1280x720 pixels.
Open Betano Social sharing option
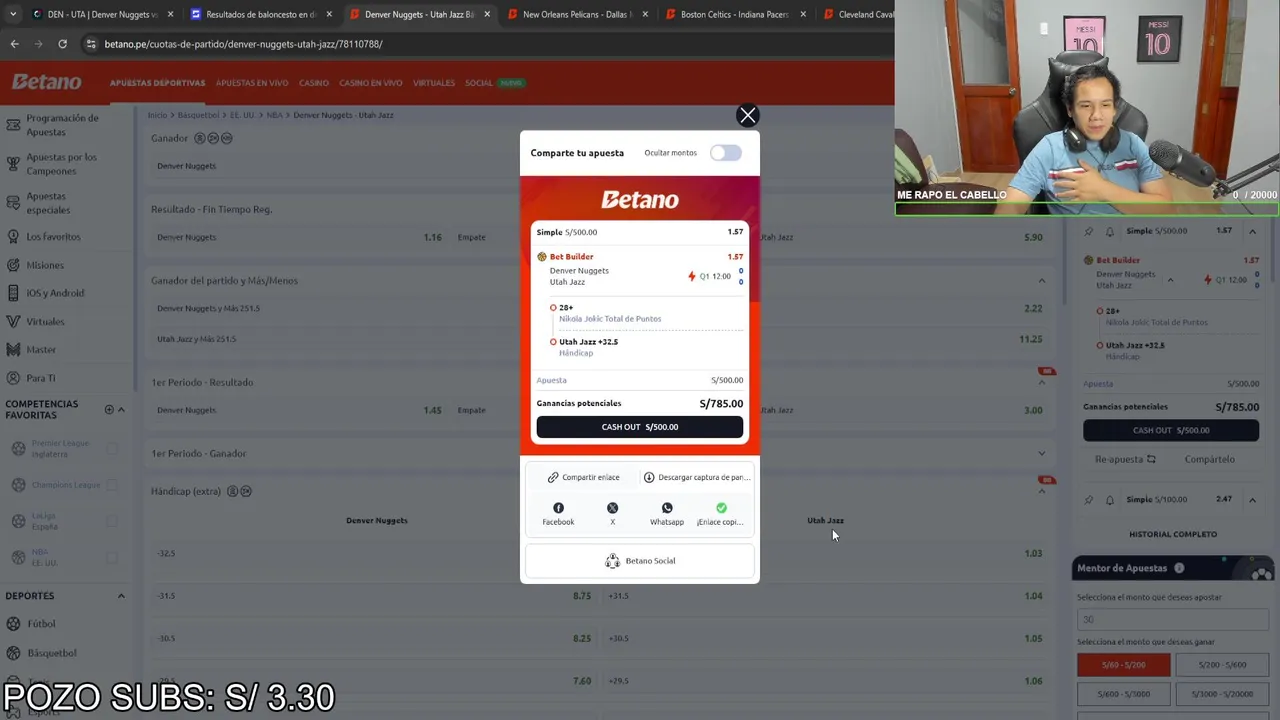tap(640, 561)
